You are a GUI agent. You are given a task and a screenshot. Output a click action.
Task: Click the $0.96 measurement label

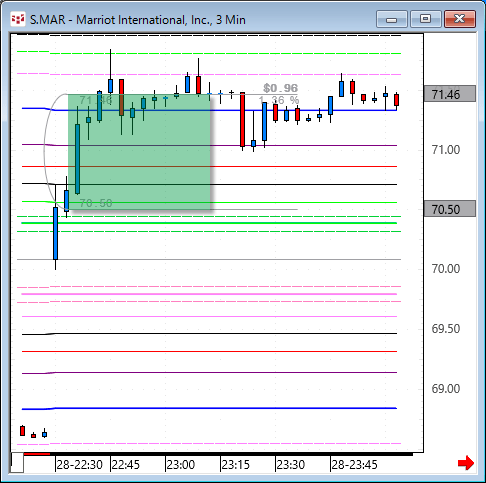pyautogui.click(x=280, y=88)
